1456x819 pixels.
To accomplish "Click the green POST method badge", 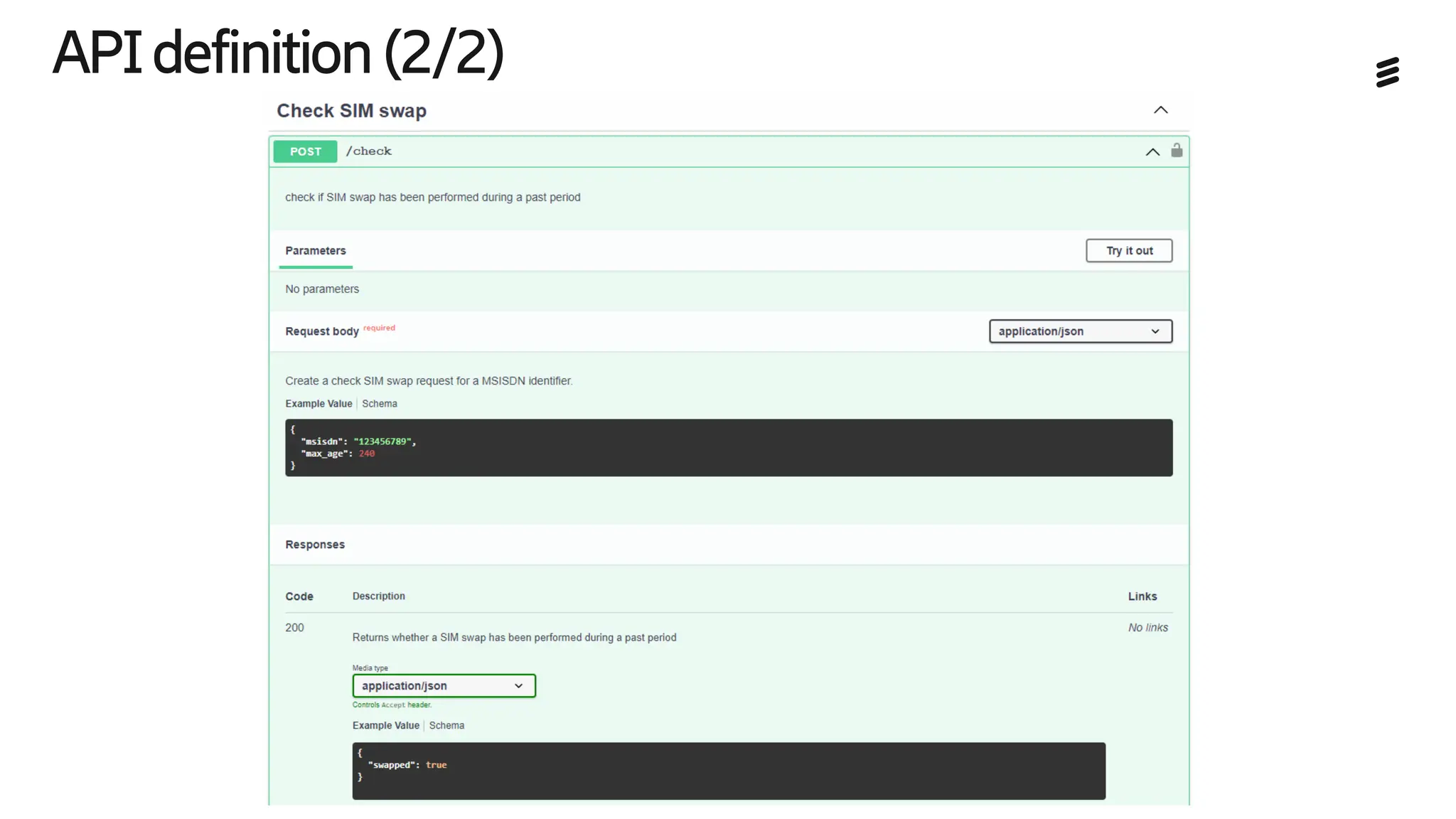I will 306,151.
